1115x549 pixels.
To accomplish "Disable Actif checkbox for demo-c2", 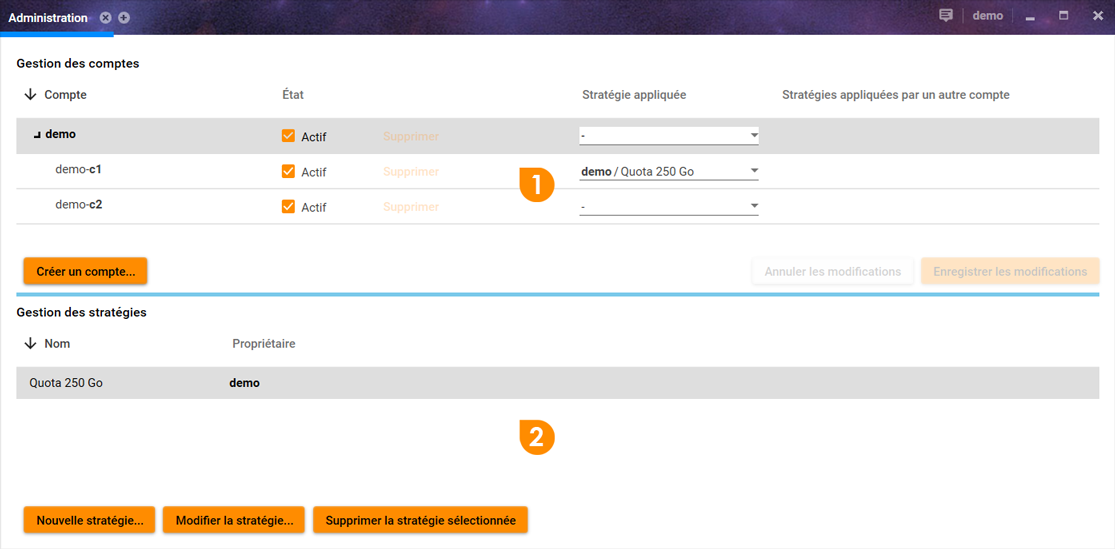I will pyautogui.click(x=289, y=207).
